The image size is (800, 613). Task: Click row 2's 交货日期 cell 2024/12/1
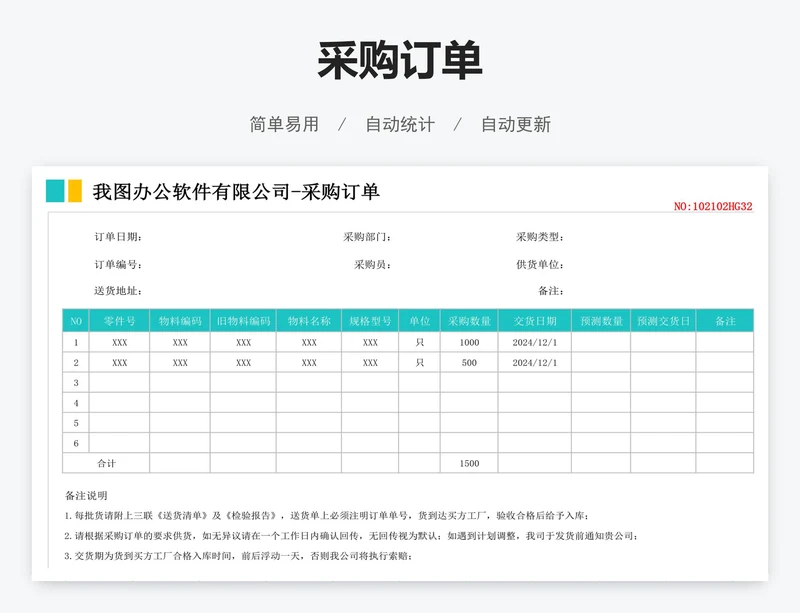click(535, 362)
